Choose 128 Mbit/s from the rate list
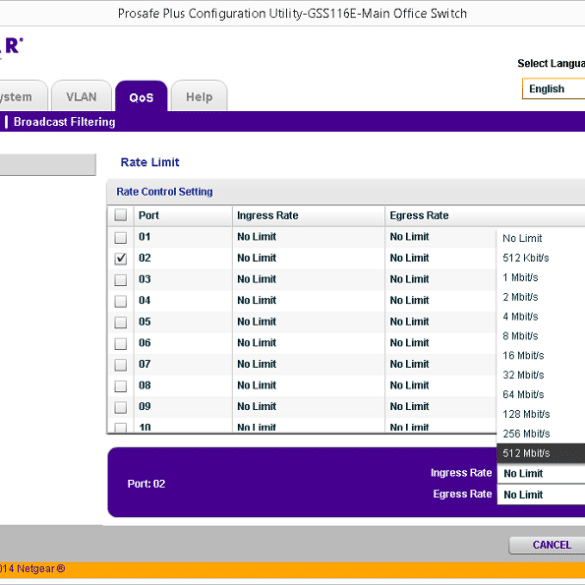The width and height of the screenshot is (585, 585). click(x=541, y=414)
